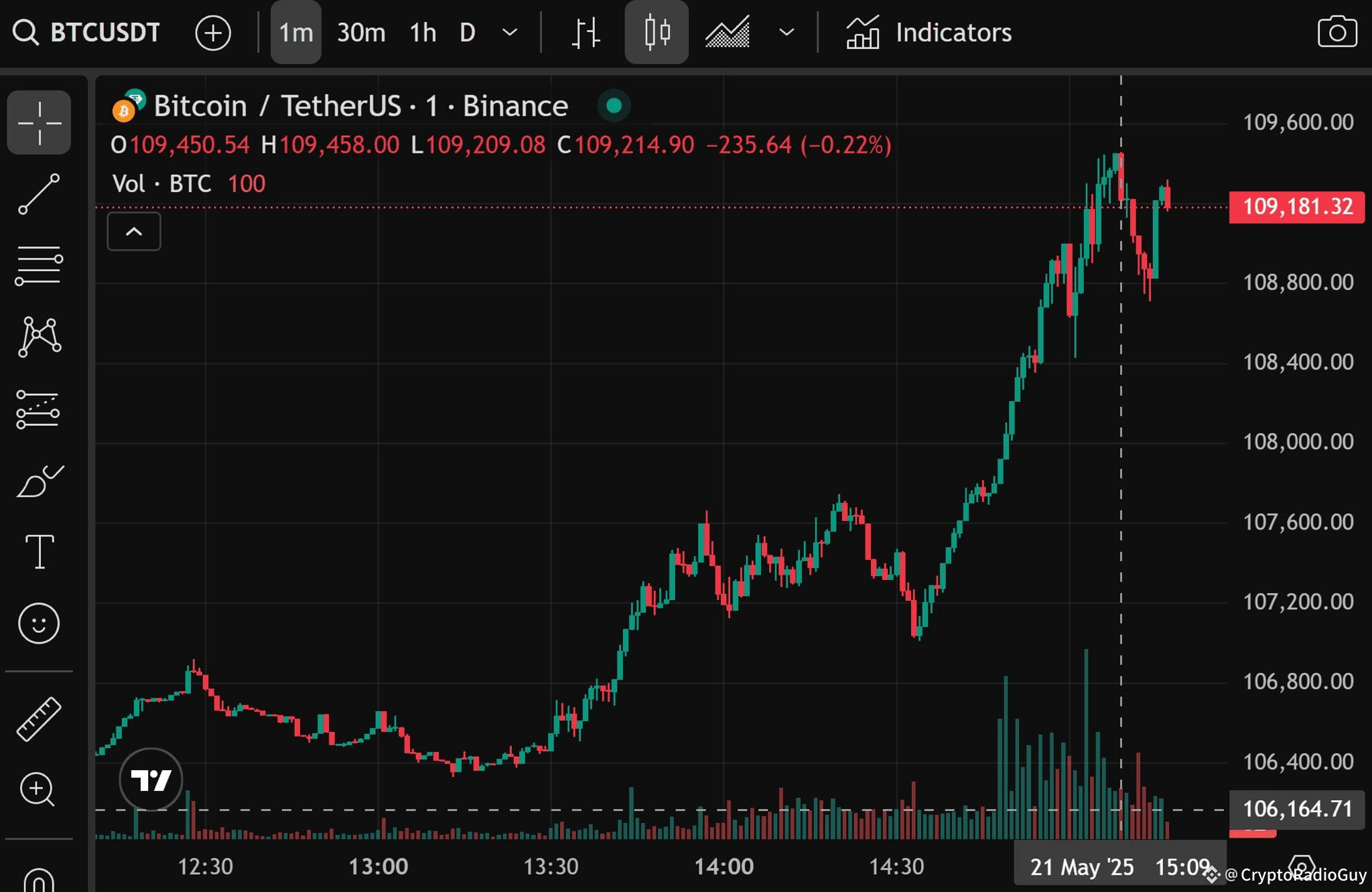Select the trend line drawing tool
This screenshot has height=892, width=1372.
[39, 193]
